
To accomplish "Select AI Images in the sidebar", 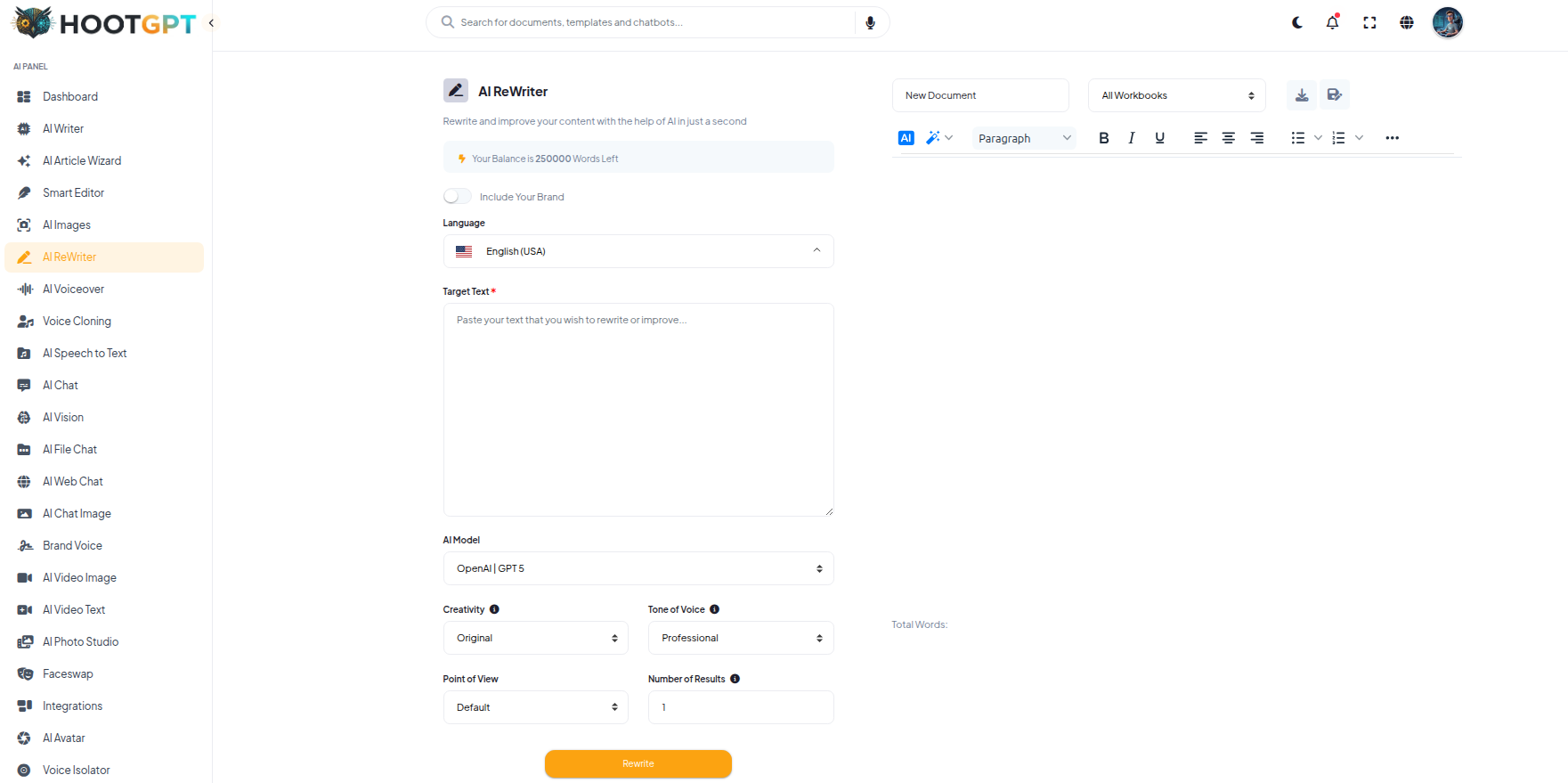I will pyautogui.click(x=104, y=224).
